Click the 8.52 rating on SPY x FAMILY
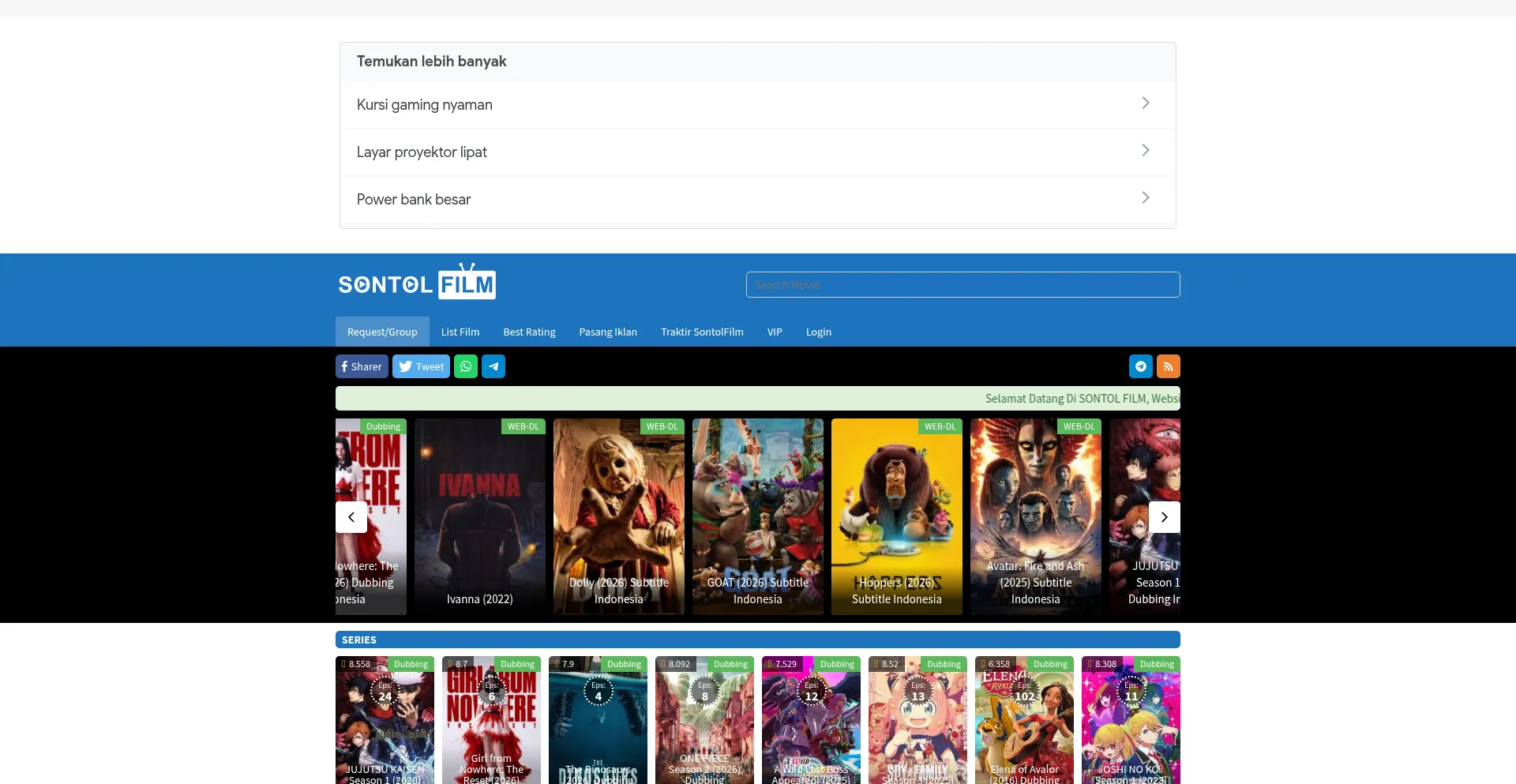Image resolution: width=1516 pixels, height=784 pixels. [x=887, y=664]
